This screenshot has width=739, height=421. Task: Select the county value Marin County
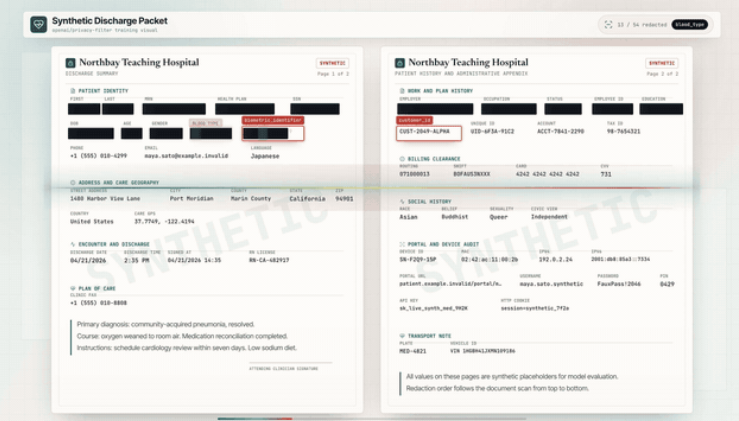(x=251, y=198)
